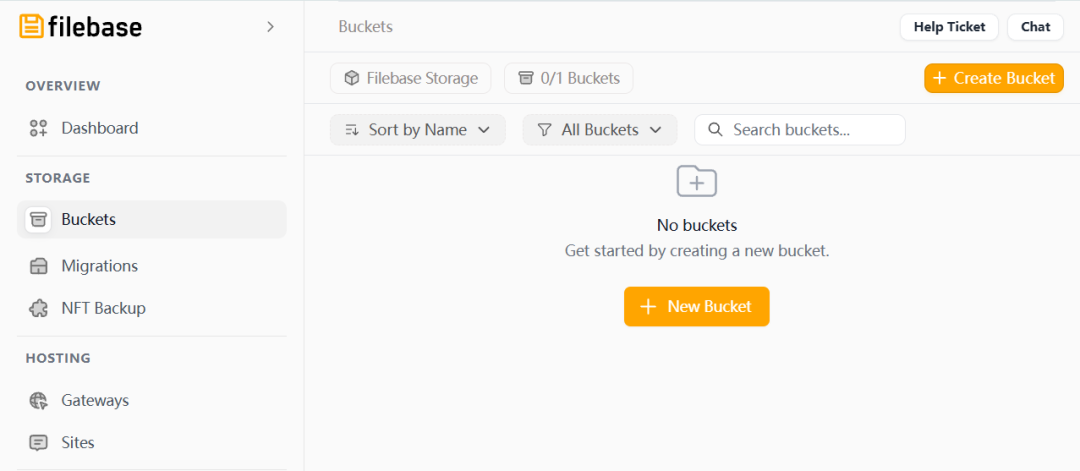Click the Sites chat-page icon
The height and width of the screenshot is (471, 1080).
[39, 443]
